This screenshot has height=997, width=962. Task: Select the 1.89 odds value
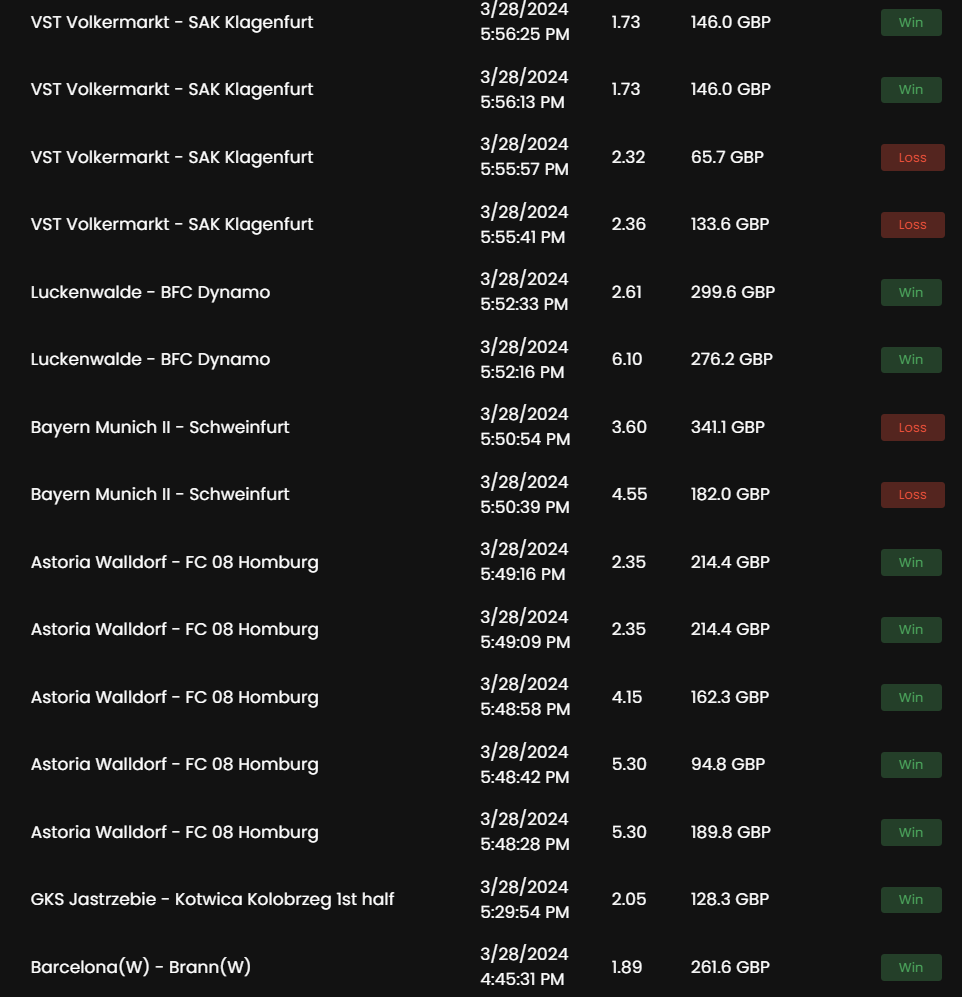tap(626, 967)
